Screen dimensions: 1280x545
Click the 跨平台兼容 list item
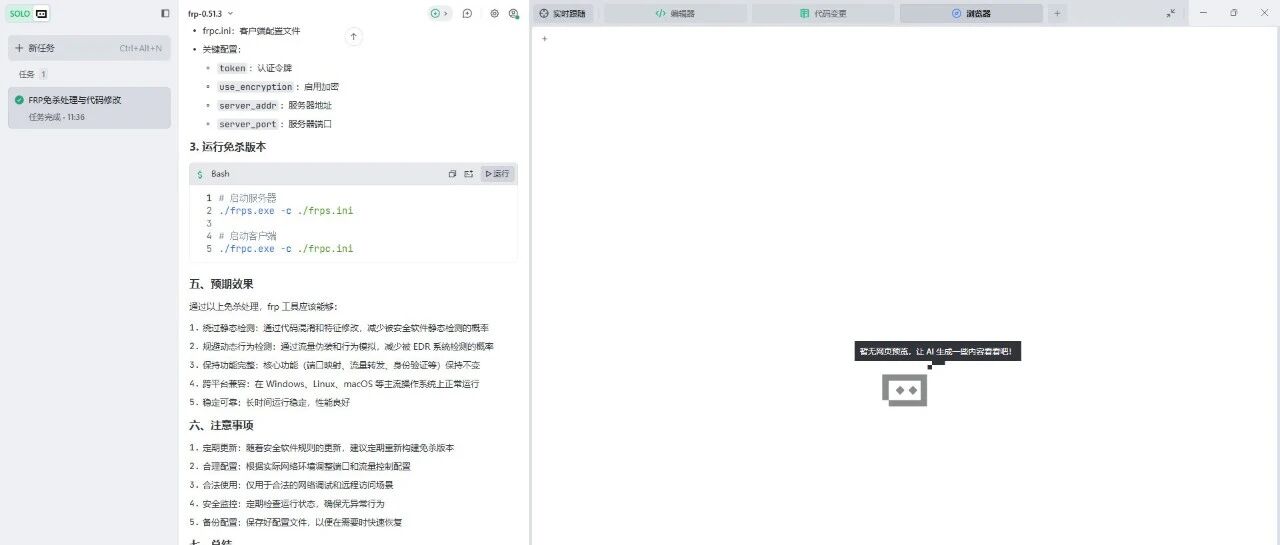335,384
